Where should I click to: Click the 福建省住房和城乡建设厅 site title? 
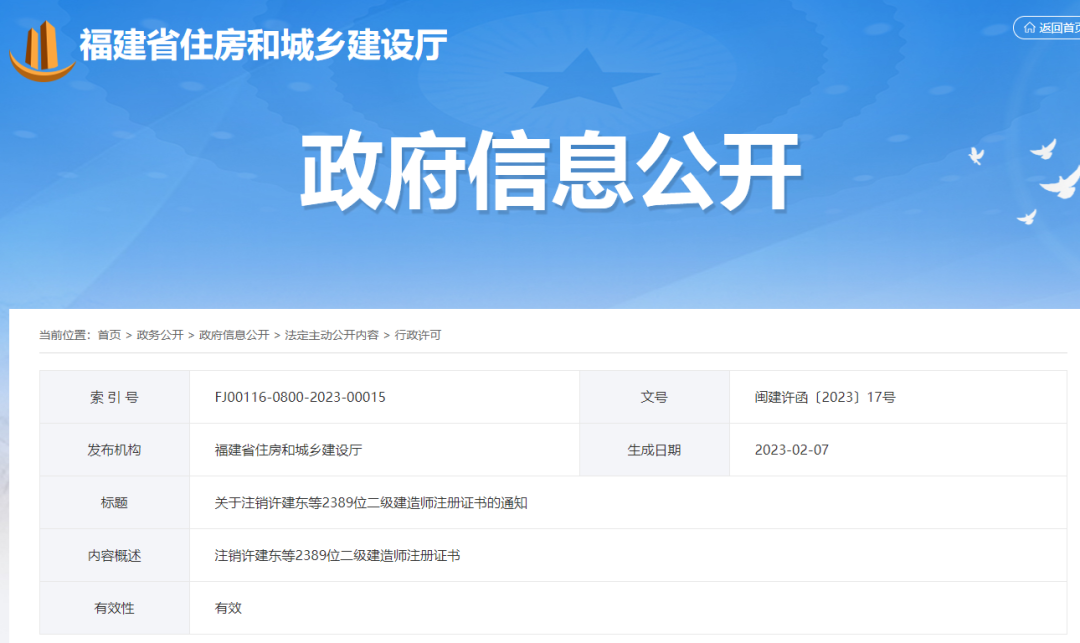[x=263, y=45]
